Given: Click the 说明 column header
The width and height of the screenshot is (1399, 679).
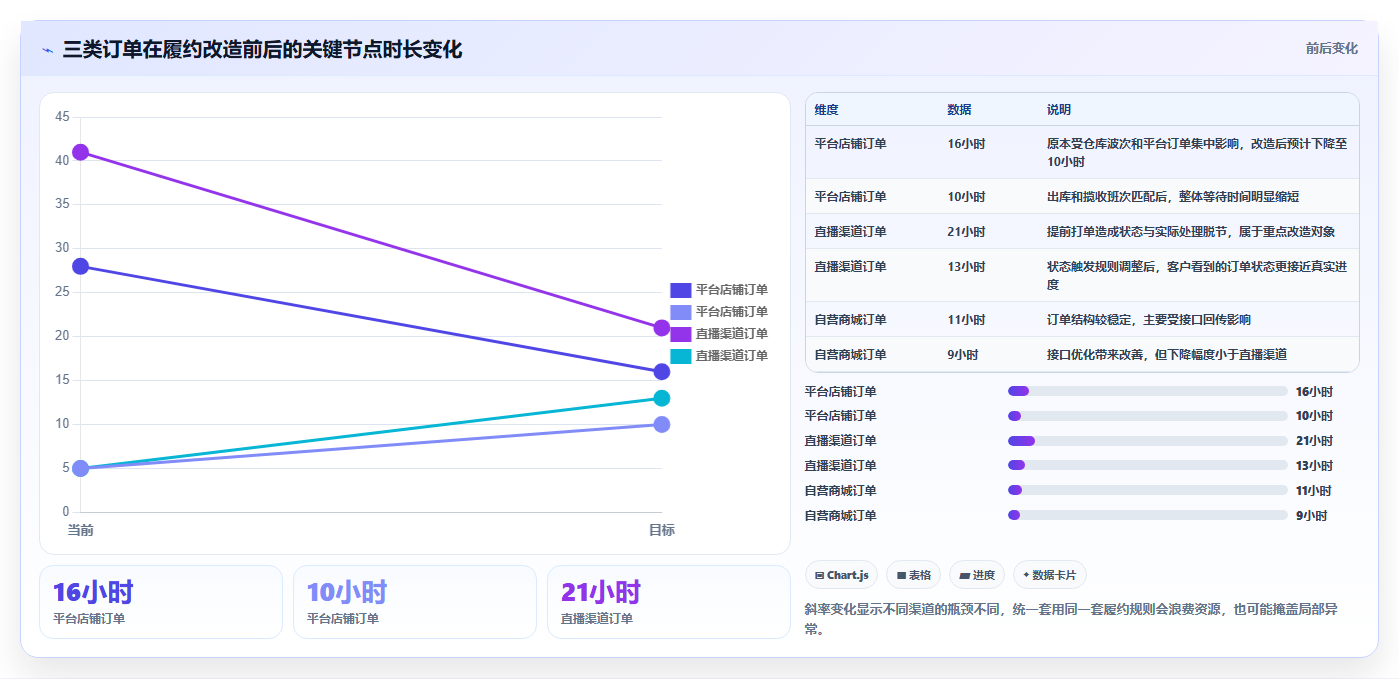Looking at the screenshot, I should pyautogui.click(x=1059, y=109).
